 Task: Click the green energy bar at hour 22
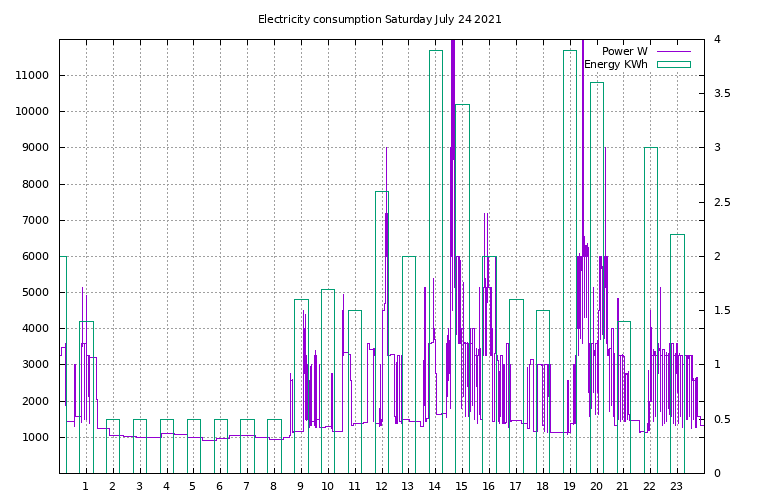click(x=651, y=310)
